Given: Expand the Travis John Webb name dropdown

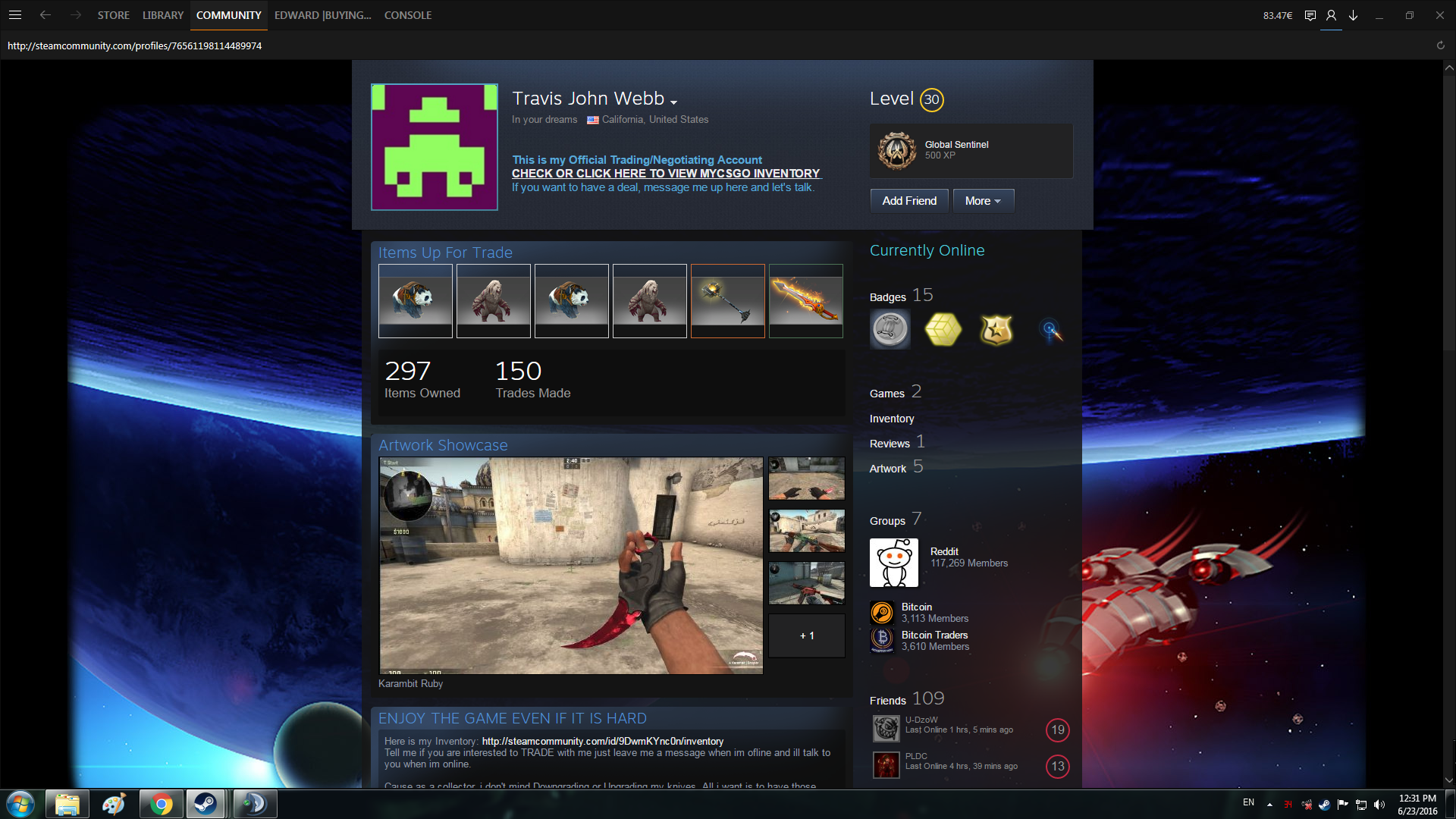Looking at the screenshot, I should click(673, 102).
